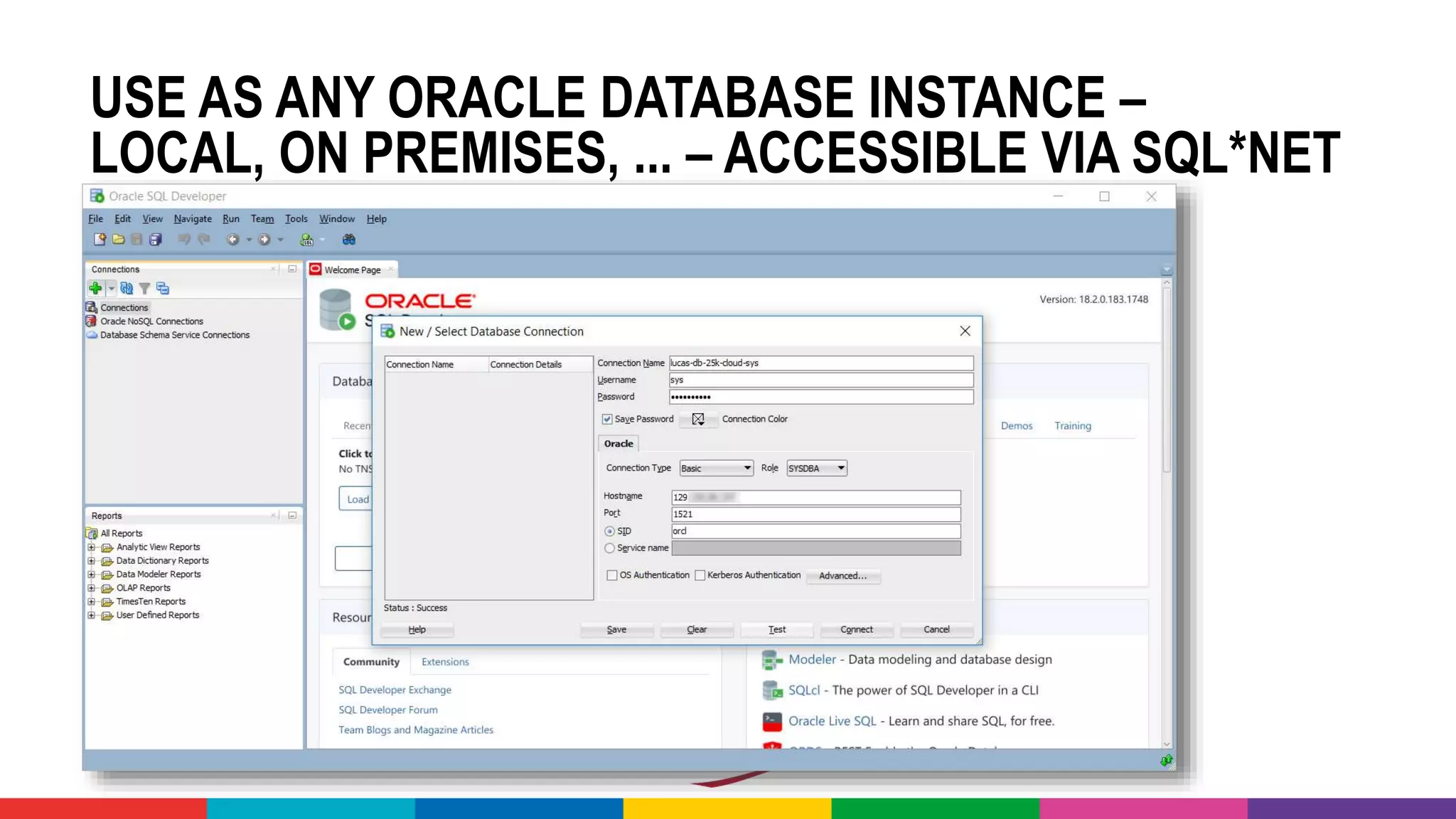This screenshot has width=1456, height=819.
Task: Minimize the Connections panel
Action: [x=292, y=269]
